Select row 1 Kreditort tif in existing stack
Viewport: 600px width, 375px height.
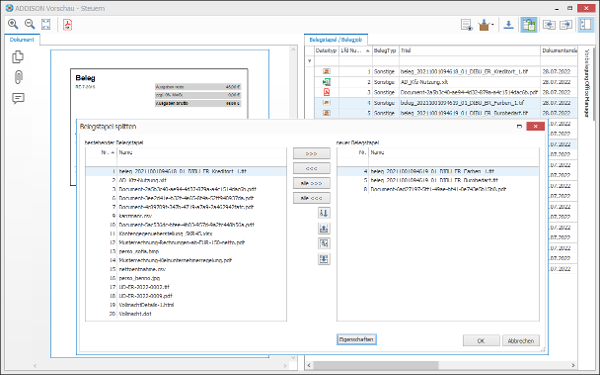[186, 171]
